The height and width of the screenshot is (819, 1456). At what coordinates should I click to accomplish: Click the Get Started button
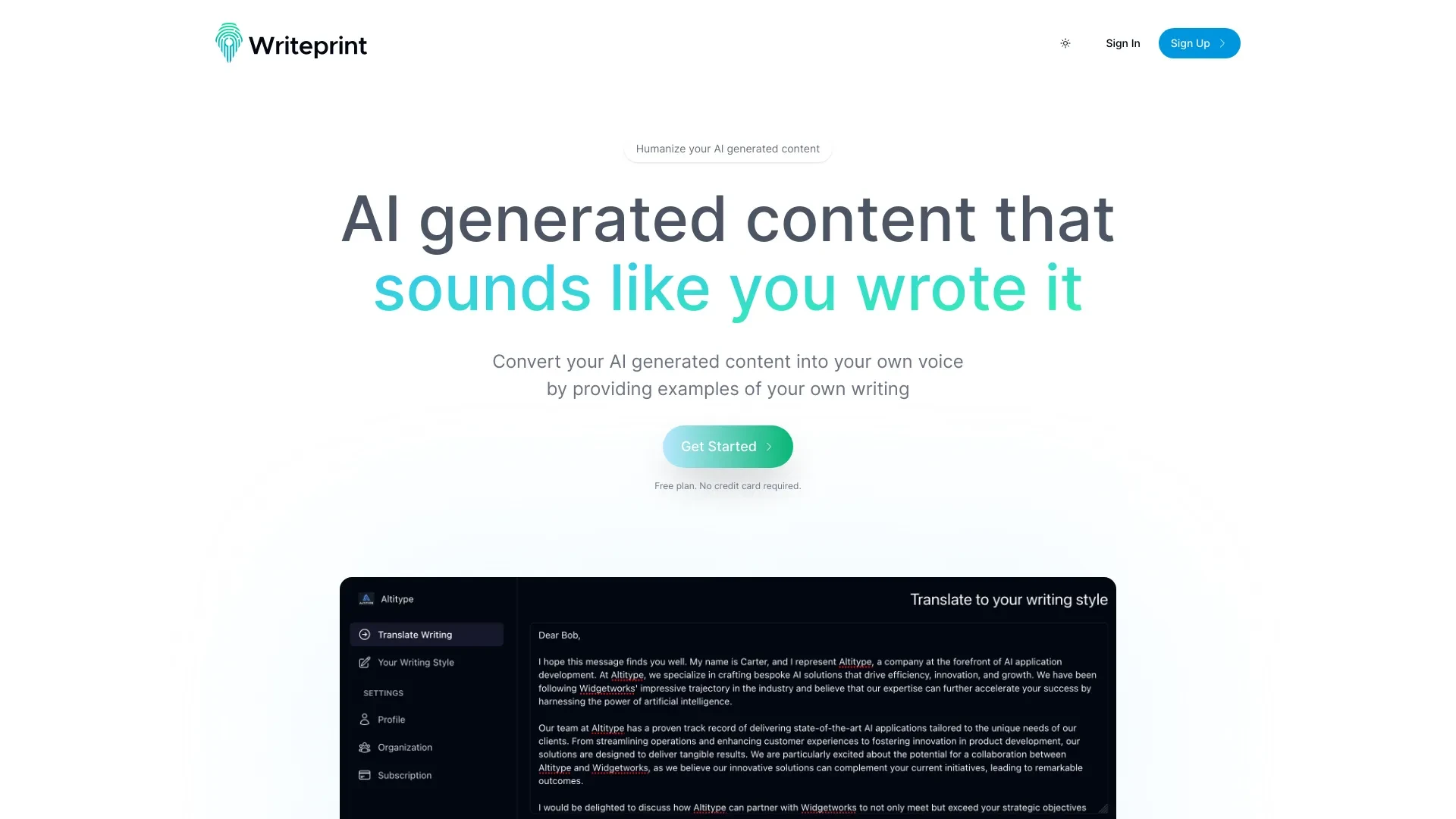click(x=728, y=446)
